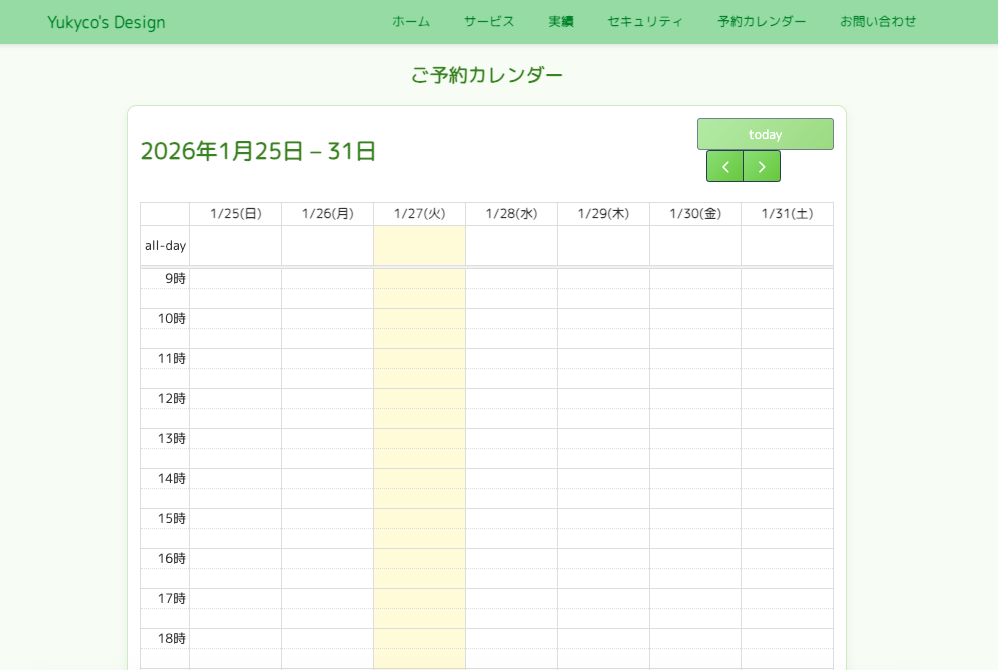998x670 pixels.
Task: Click the previous week chevron arrow
Action: 725,166
